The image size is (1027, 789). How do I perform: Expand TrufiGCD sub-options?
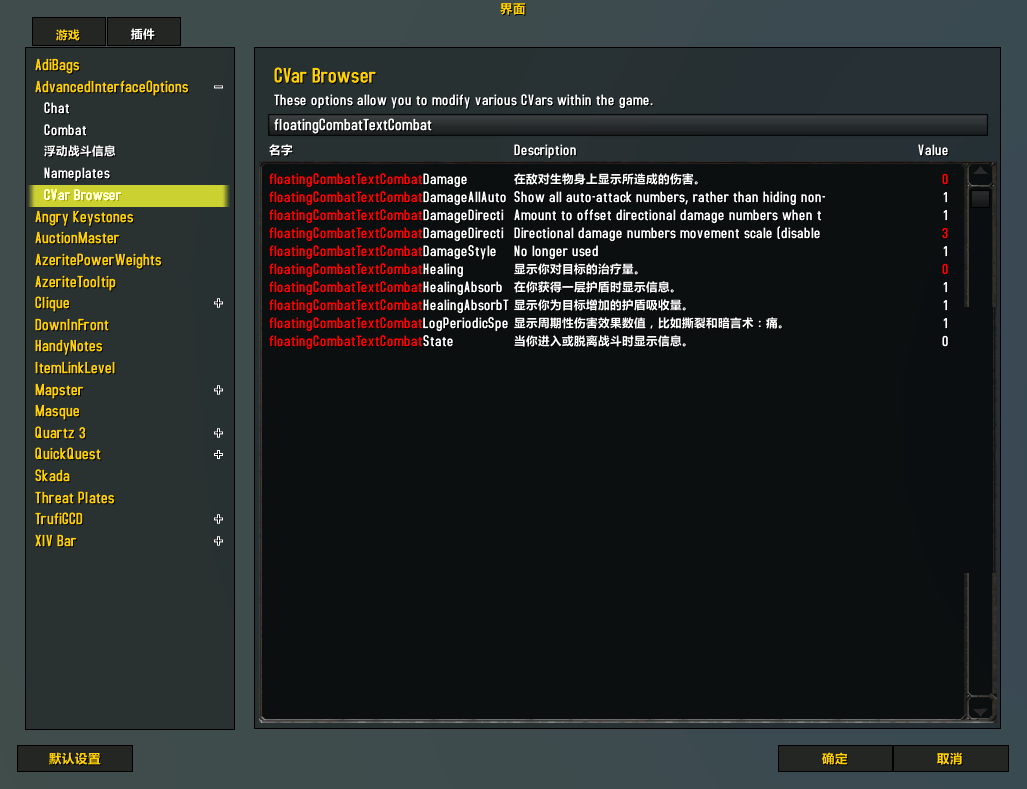[x=218, y=519]
